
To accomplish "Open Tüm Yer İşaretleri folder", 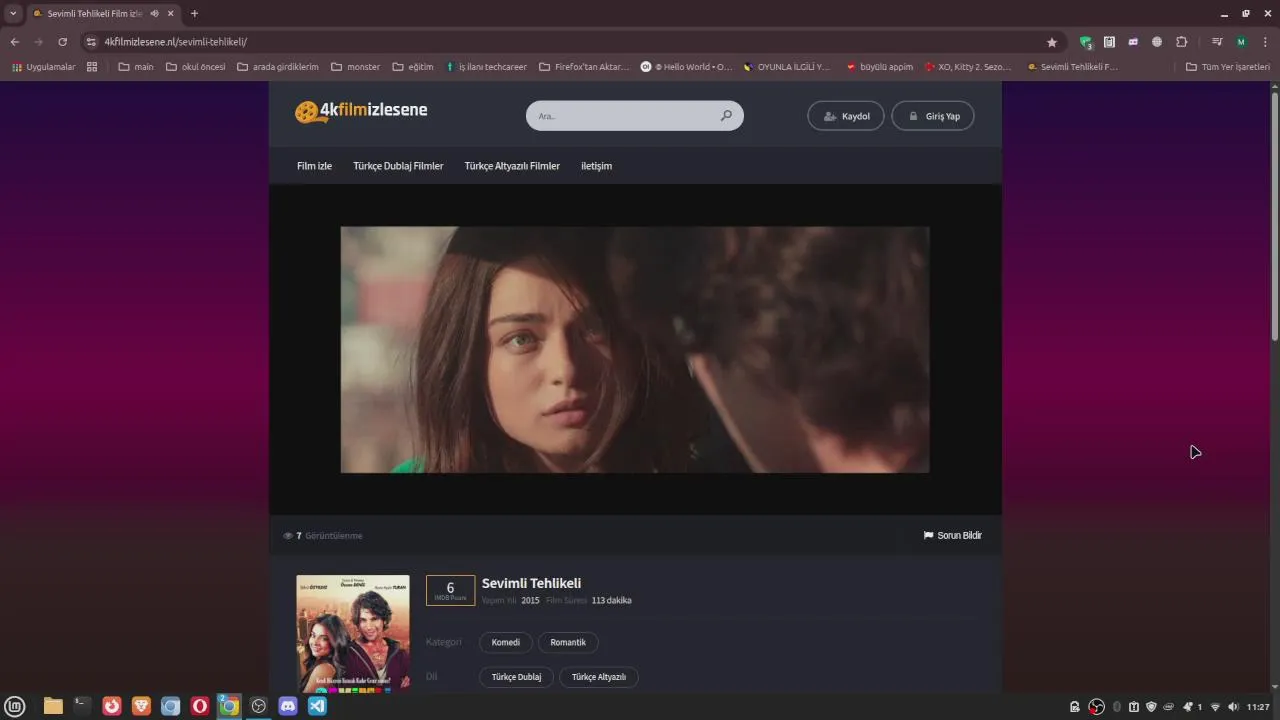I will (1227, 67).
